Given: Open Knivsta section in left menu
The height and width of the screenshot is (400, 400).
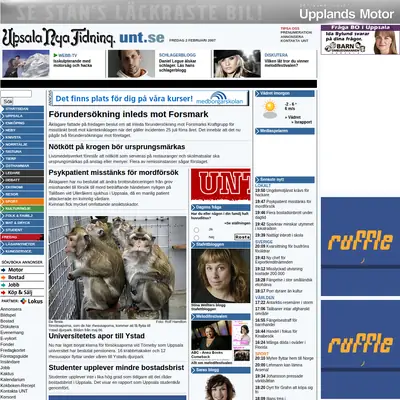Looking at the screenshot, I should [x=22, y=137].
